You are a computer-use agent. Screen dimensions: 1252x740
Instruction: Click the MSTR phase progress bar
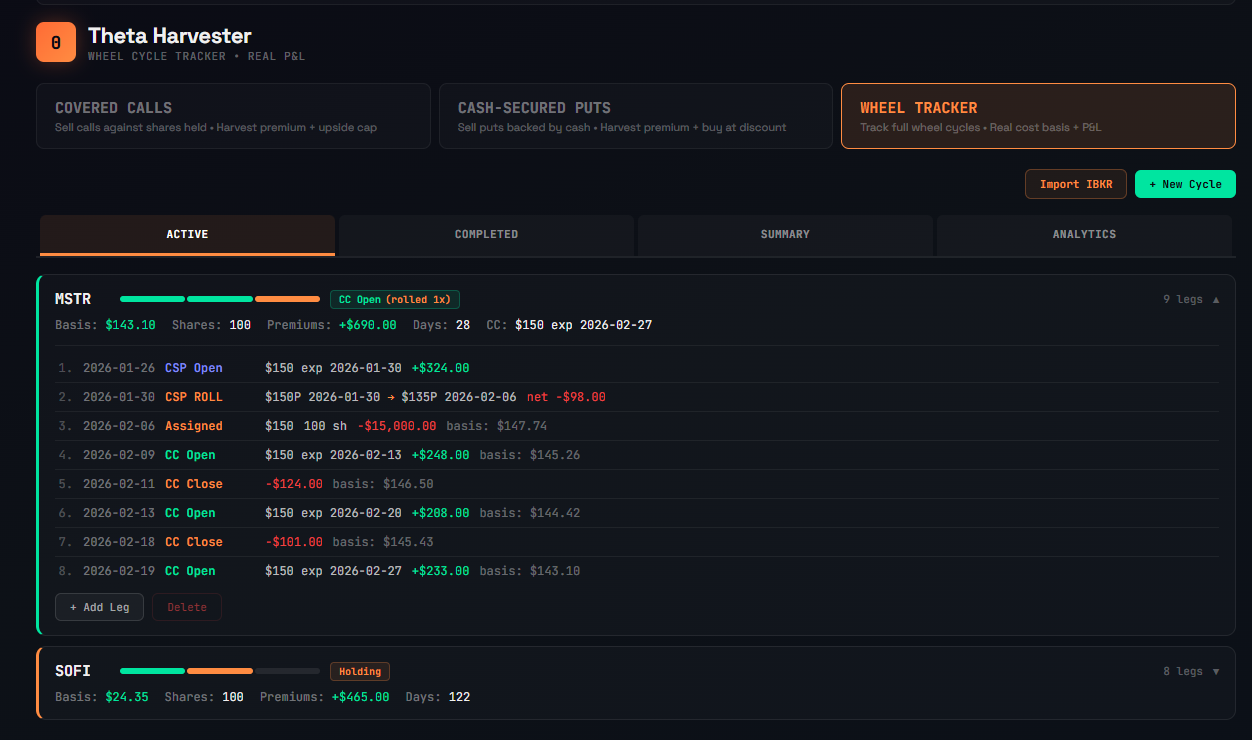coord(218,298)
